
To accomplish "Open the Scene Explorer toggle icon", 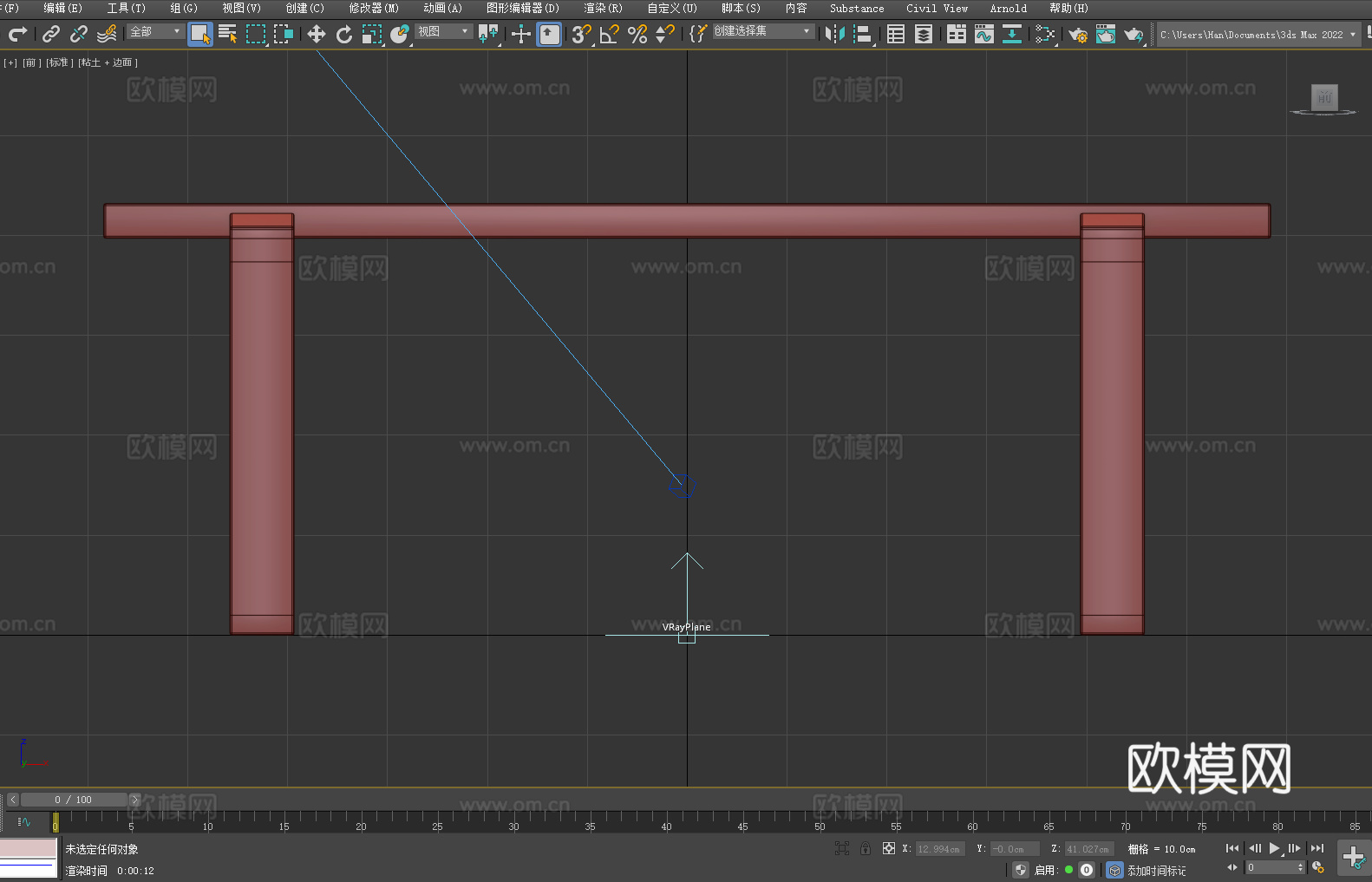I will [x=896, y=34].
